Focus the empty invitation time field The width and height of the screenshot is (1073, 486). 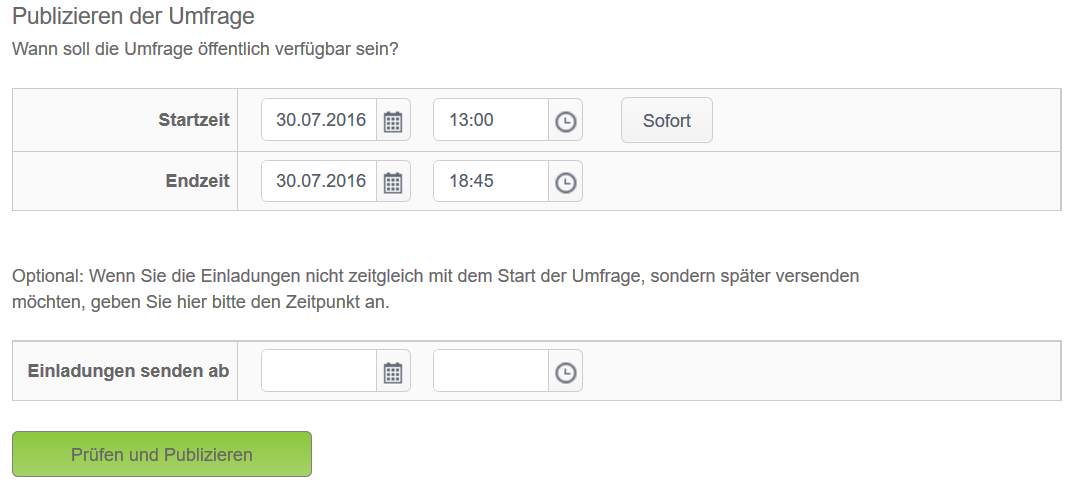click(x=491, y=371)
